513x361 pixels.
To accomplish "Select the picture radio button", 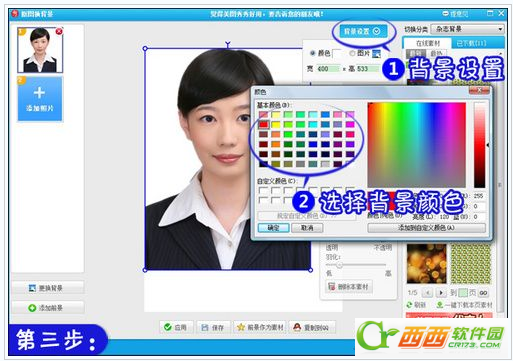I will [x=352, y=53].
